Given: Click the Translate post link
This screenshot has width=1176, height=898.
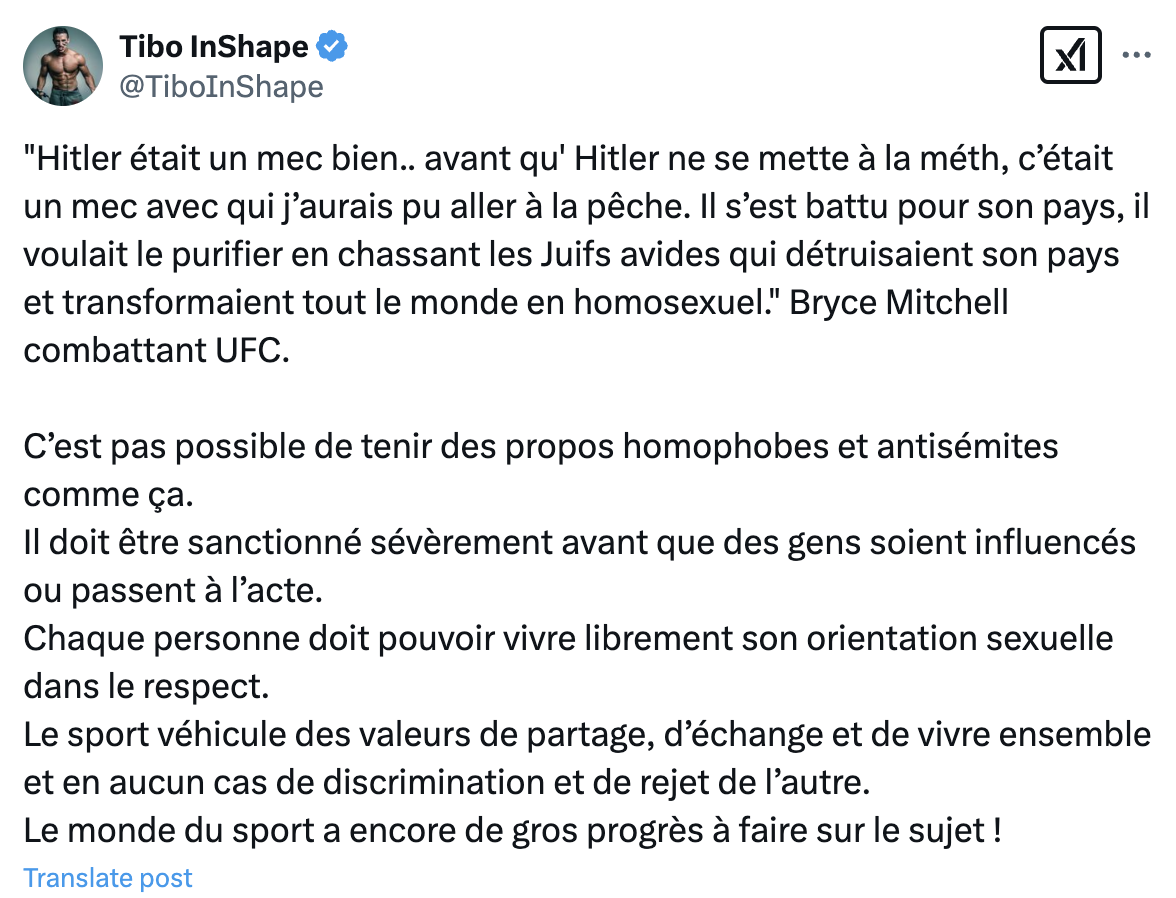Looking at the screenshot, I should (108, 877).
